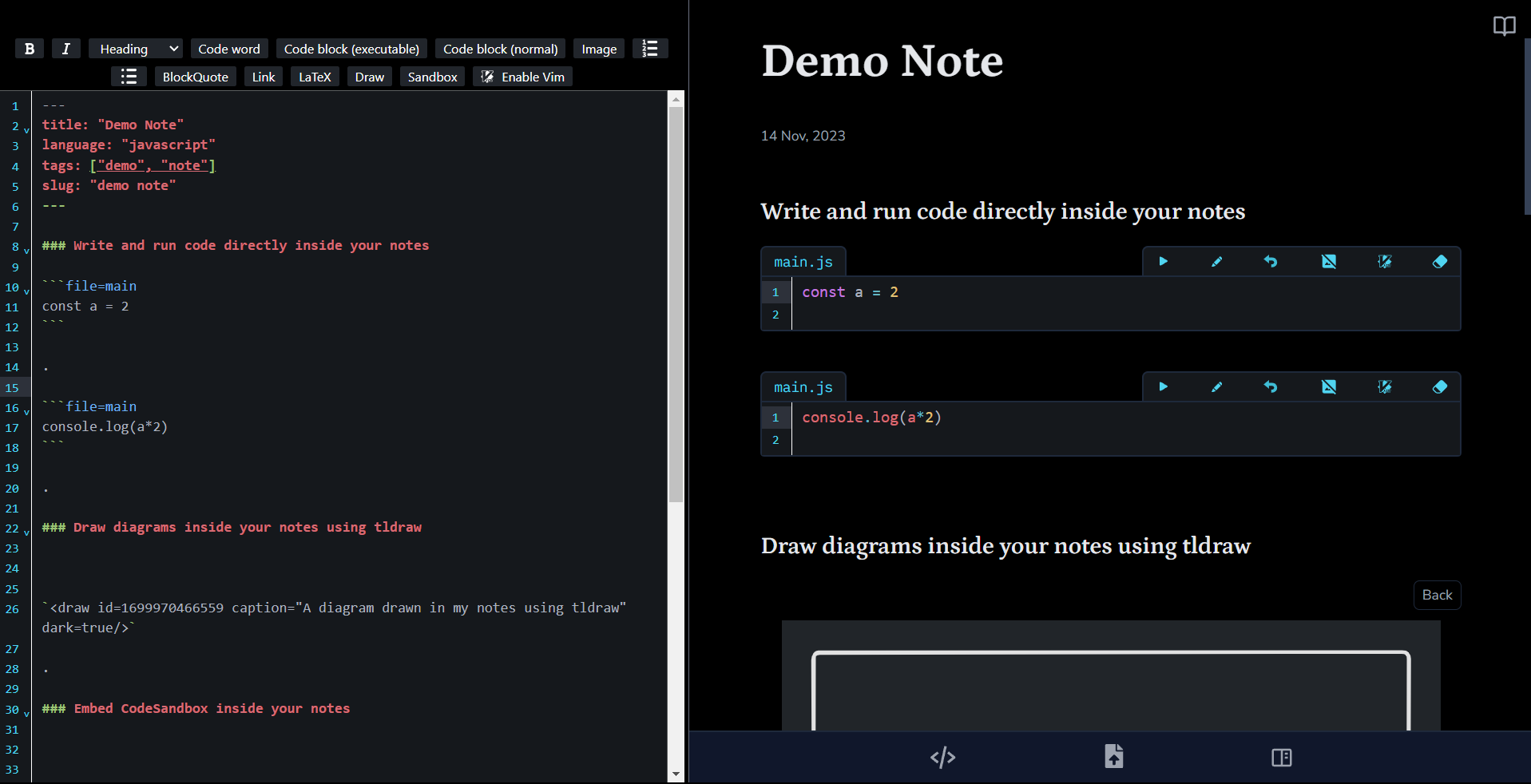Click 'console.log(a*2)' in preview code block
The height and width of the screenshot is (784, 1531).
click(871, 418)
